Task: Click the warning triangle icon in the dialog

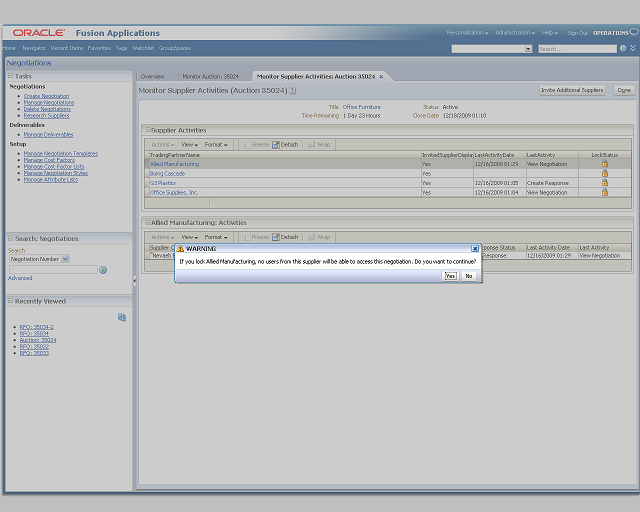Action: (180, 248)
